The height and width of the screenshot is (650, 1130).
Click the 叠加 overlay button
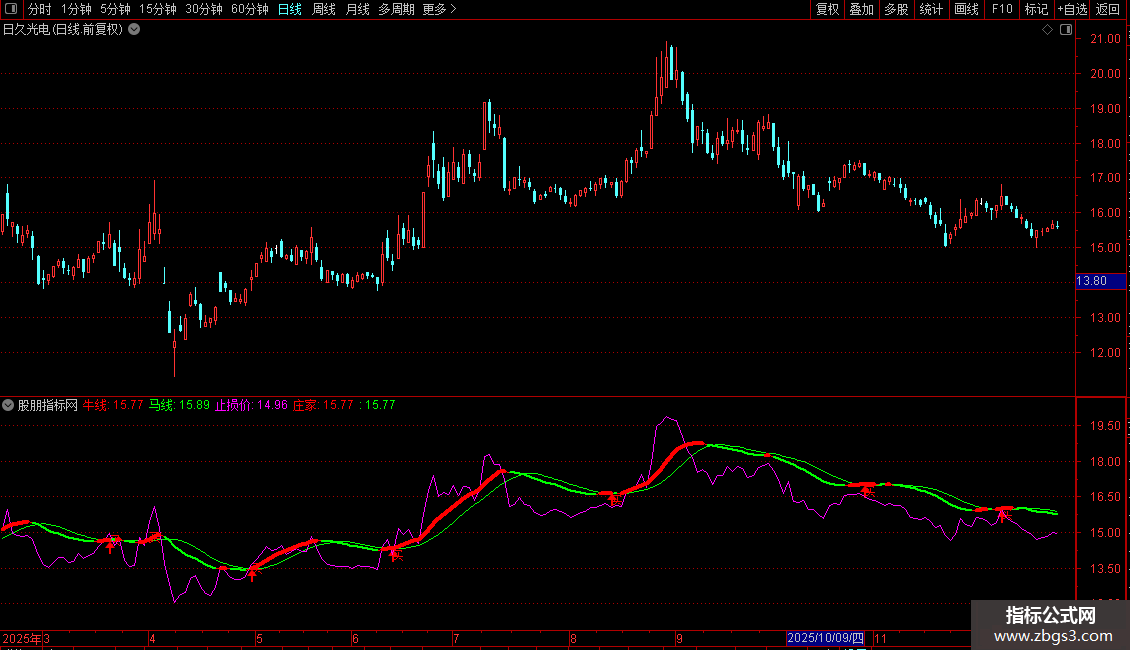[x=861, y=9]
